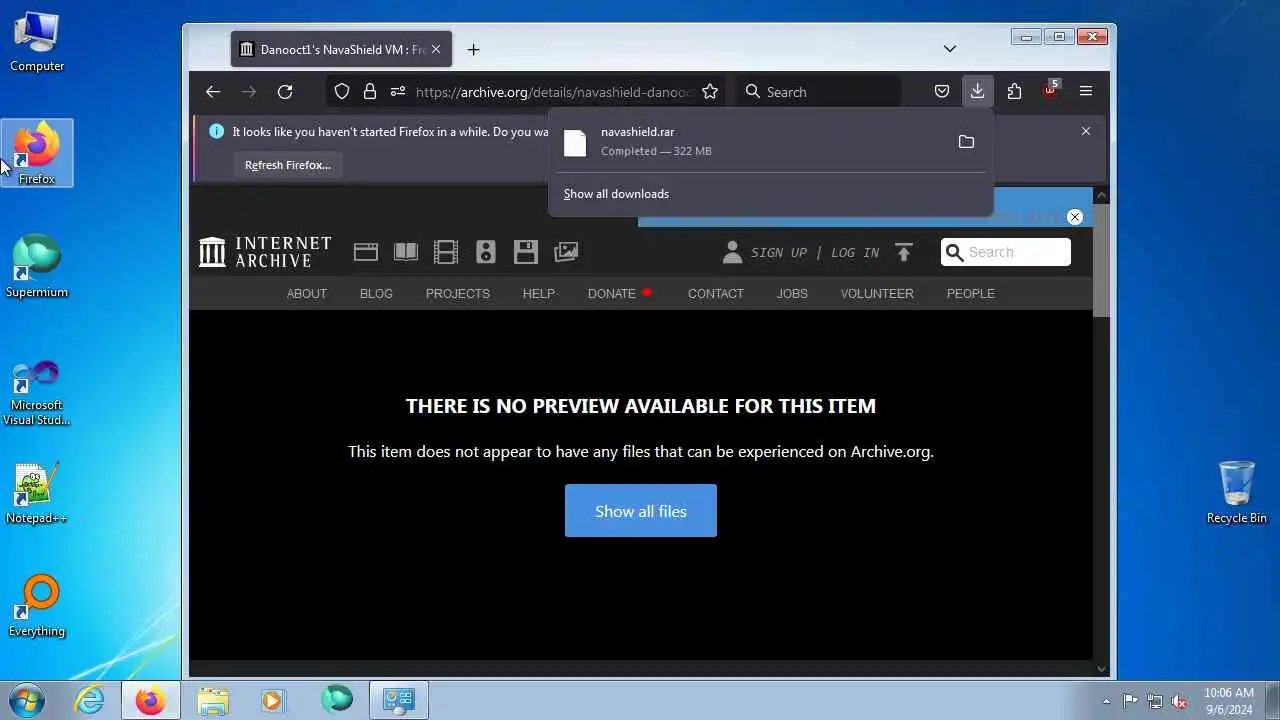Viewport: 1280px width, 720px height.
Task: Open the ABOUT menu item
Action: tap(307, 293)
